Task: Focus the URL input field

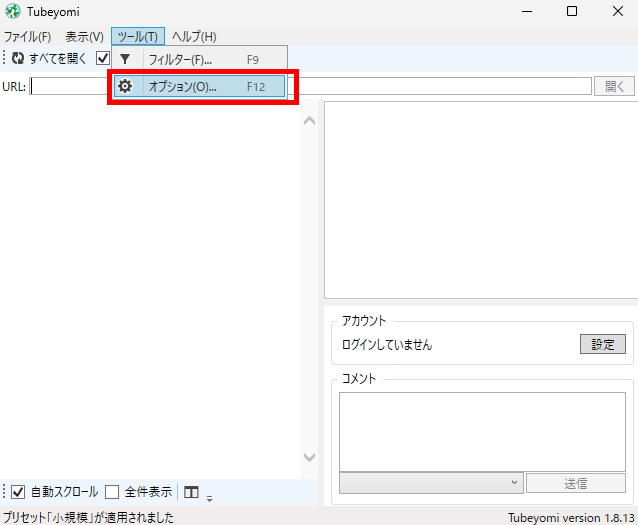Action: pos(310,86)
